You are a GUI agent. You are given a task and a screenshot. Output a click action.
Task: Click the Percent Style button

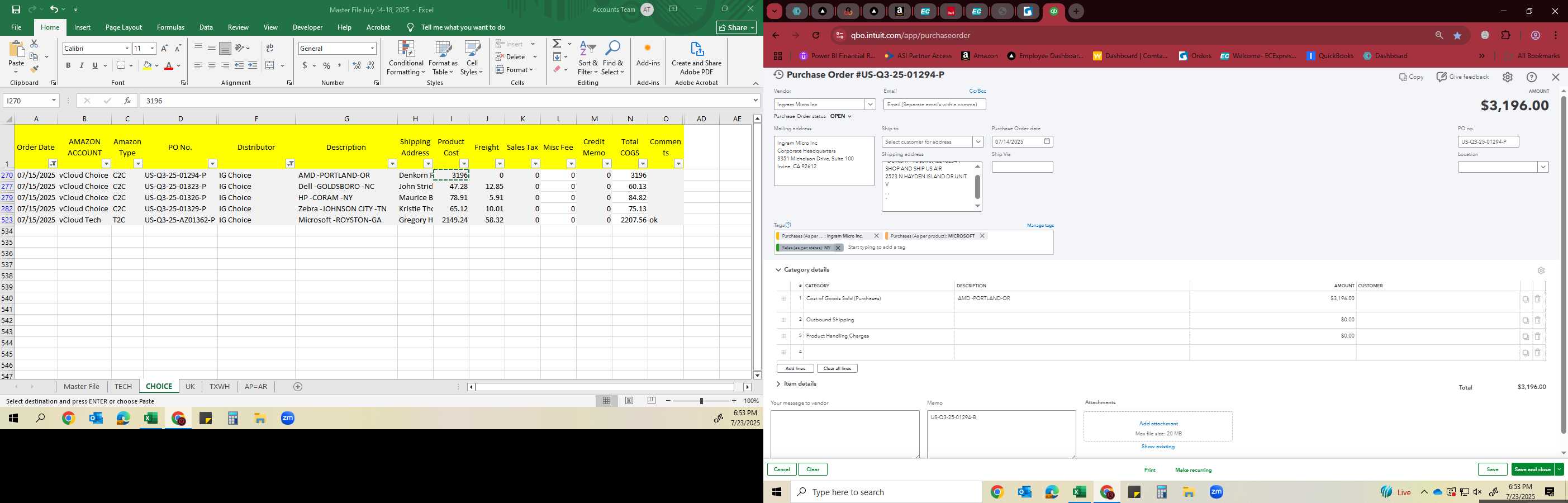[327, 66]
